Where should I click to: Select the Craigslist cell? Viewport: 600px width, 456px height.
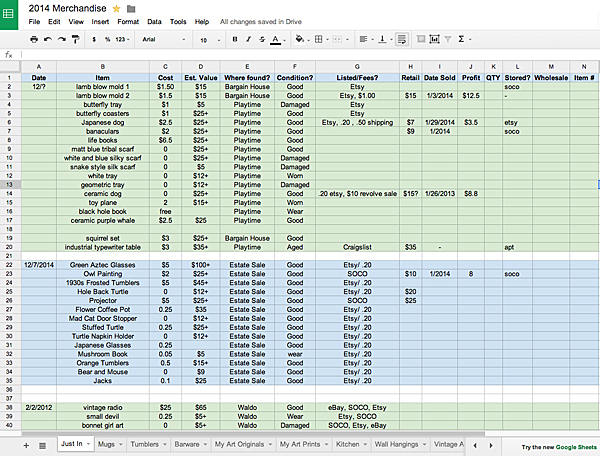pos(357,247)
